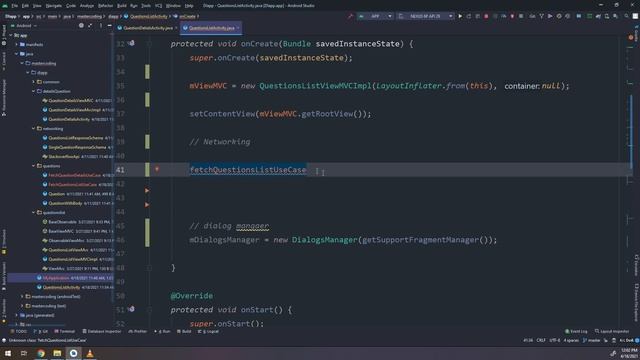
Task: Open the Layout Inspector
Action: tap(612, 331)
